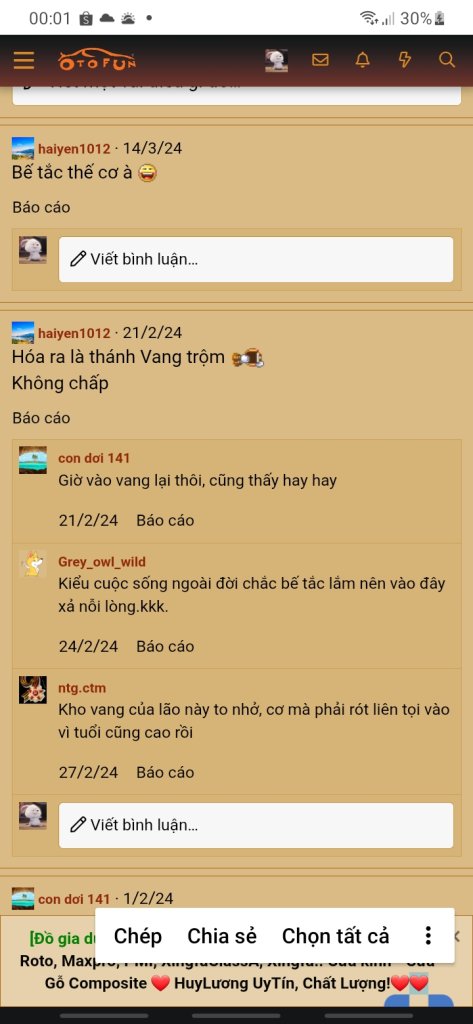The width and height of the screenshot is (473, 1024).
Task: Write a comment under the 14/3/24 post
Action: 256,259
